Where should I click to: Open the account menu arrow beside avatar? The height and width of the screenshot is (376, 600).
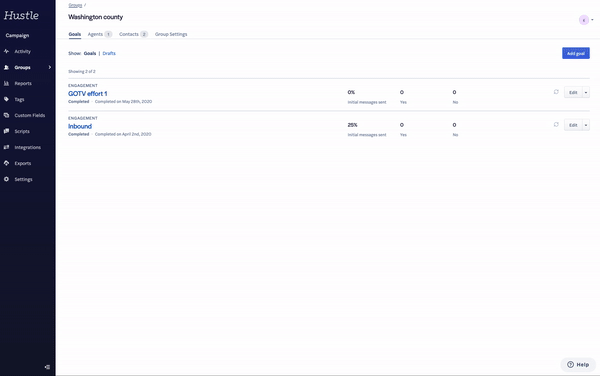592,20
